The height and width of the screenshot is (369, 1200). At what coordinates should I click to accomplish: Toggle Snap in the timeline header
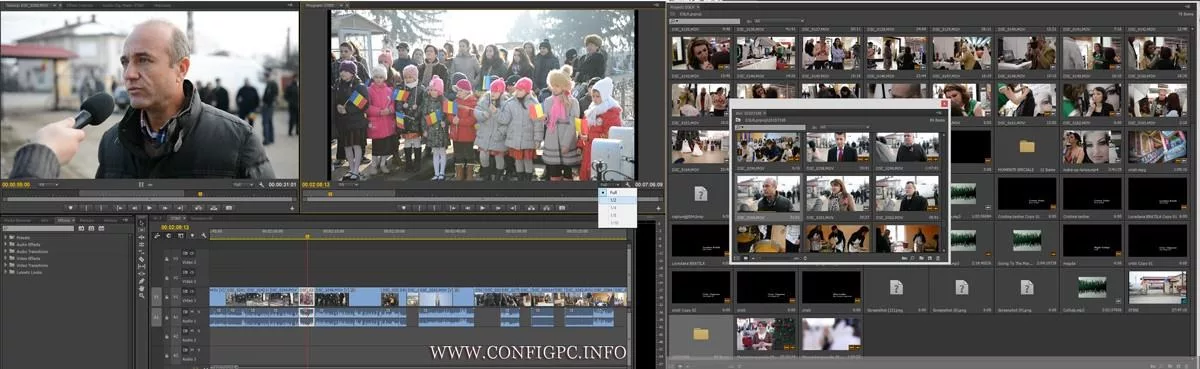coord(169,236)
